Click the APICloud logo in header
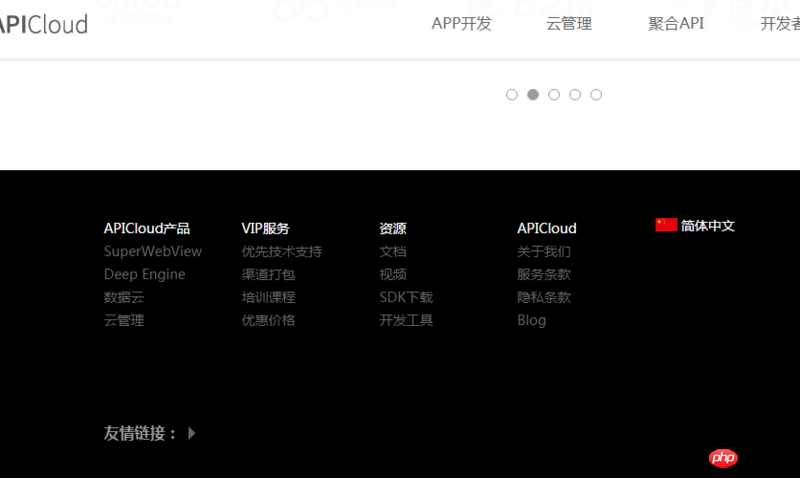Screen dimensions: 800x478 click(43, 24)
